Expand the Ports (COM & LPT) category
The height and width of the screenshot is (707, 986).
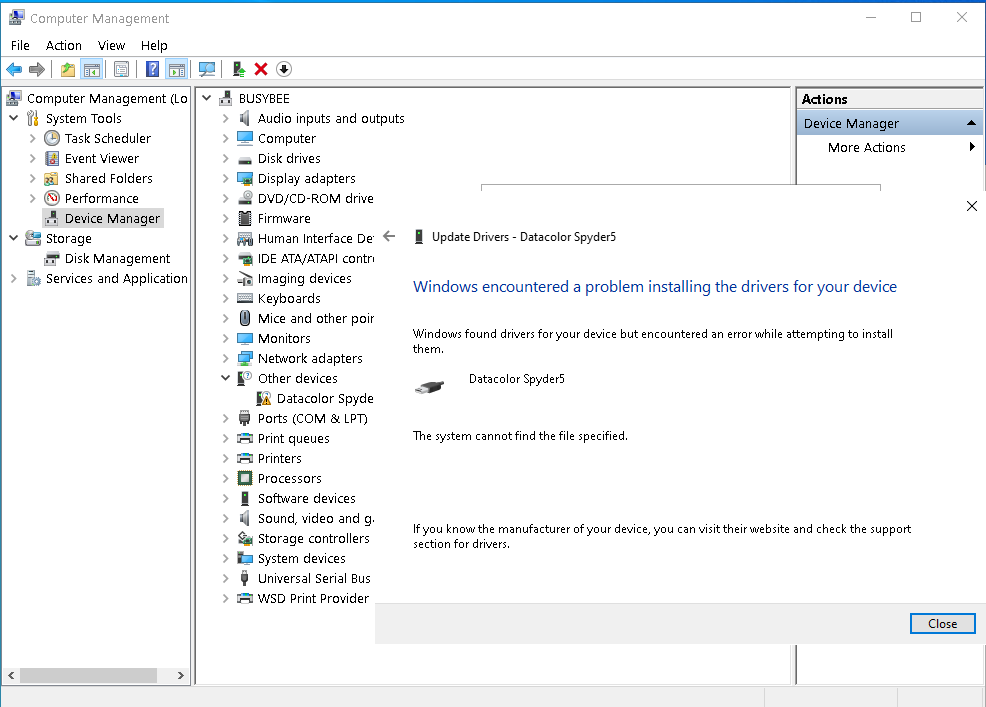225,418
